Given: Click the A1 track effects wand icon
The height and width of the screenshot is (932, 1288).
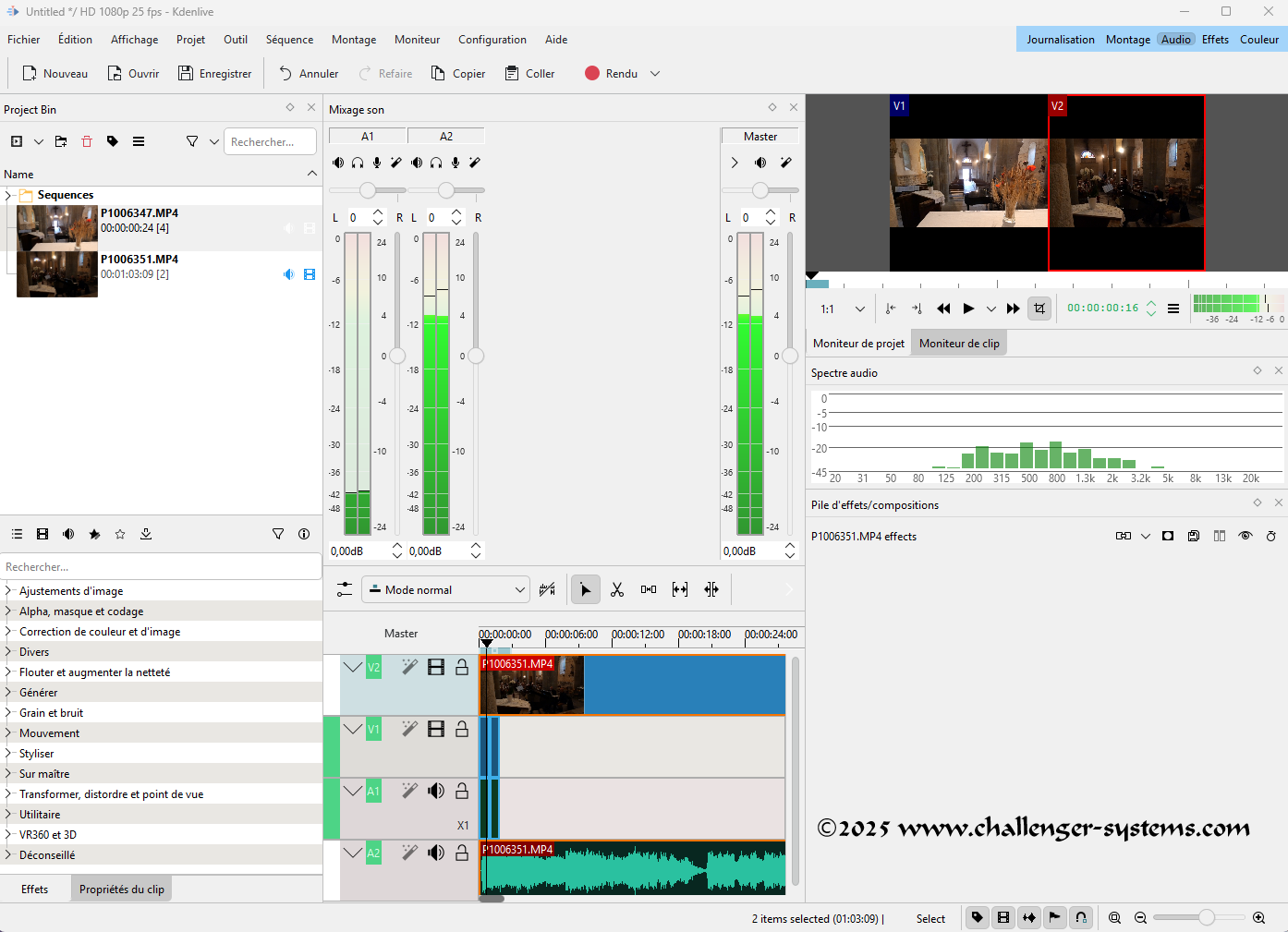Looking at the screenshot, I should pos(409,791).
